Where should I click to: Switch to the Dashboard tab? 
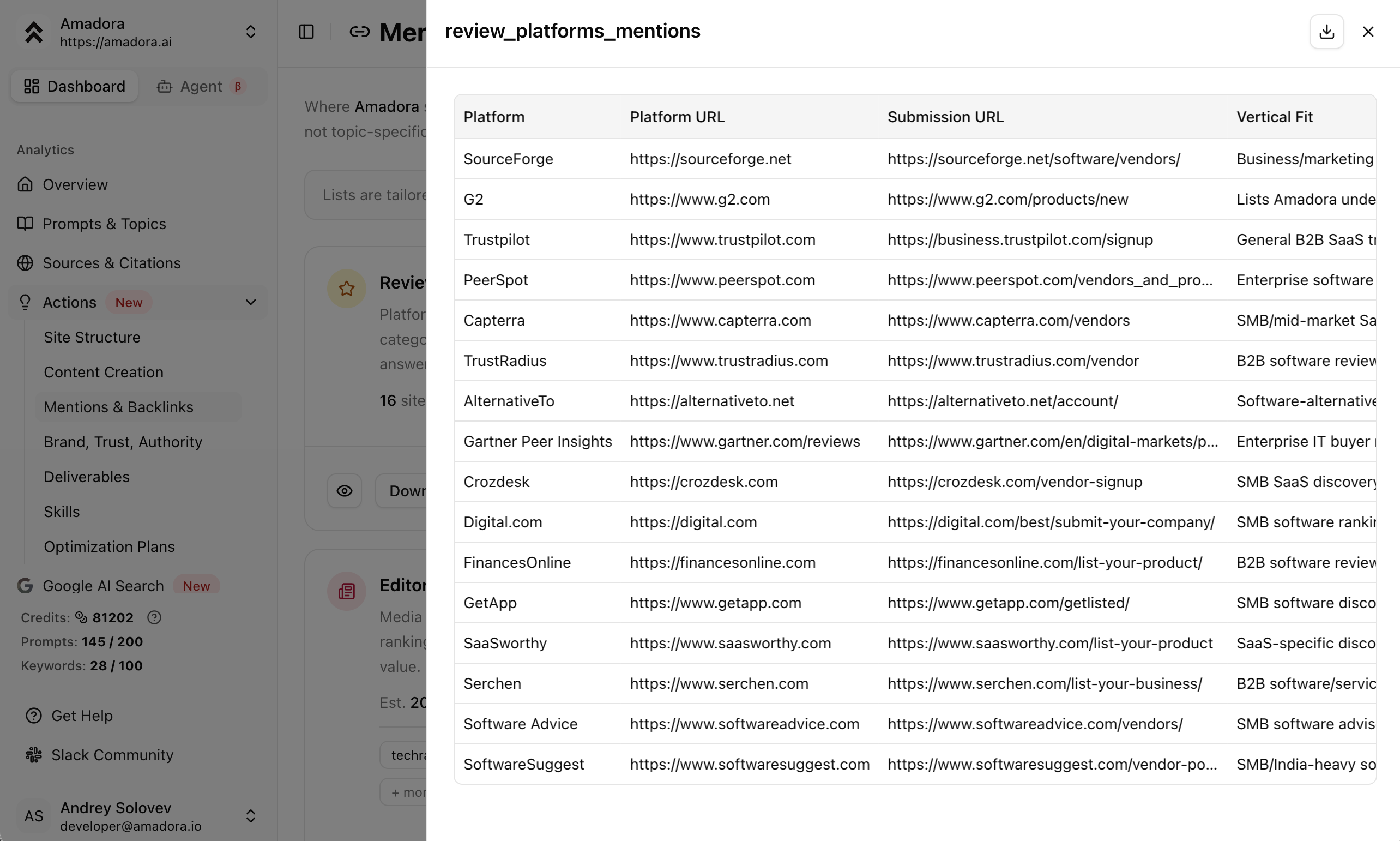pyautogui.click(x=74, y=86)
